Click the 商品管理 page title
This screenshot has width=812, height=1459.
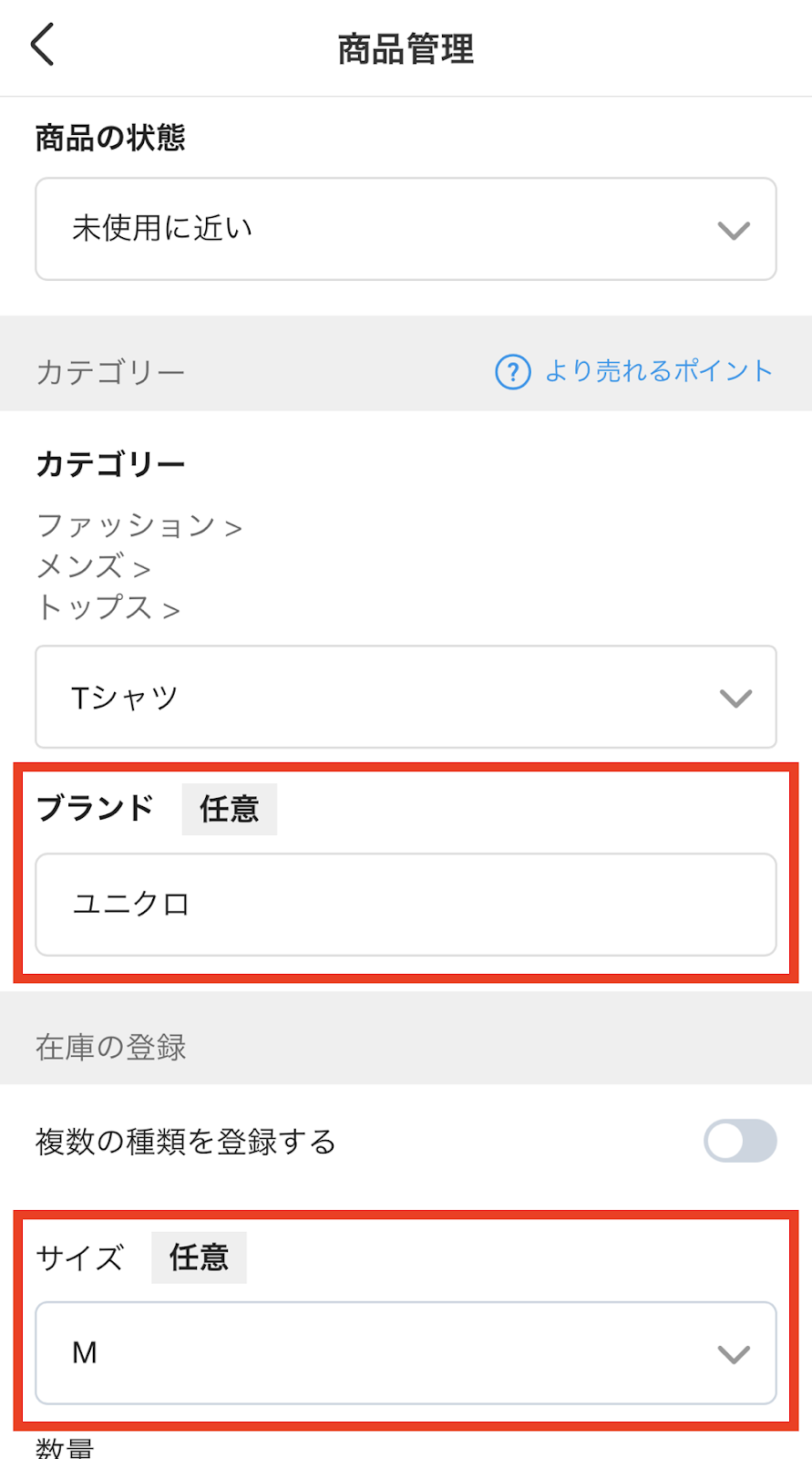[x=406, y=49]
